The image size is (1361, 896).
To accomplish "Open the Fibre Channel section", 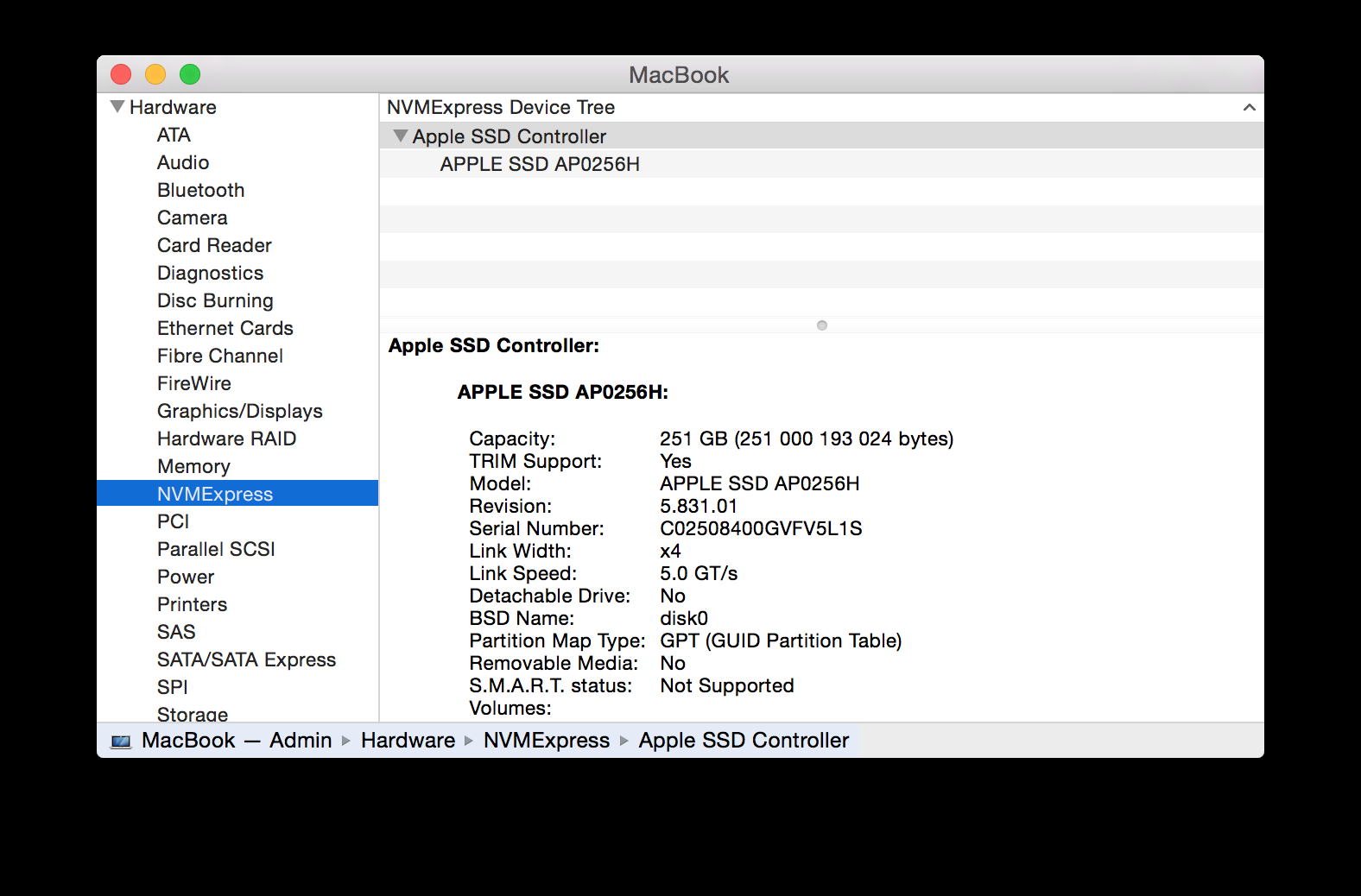I will click(220, 356).
